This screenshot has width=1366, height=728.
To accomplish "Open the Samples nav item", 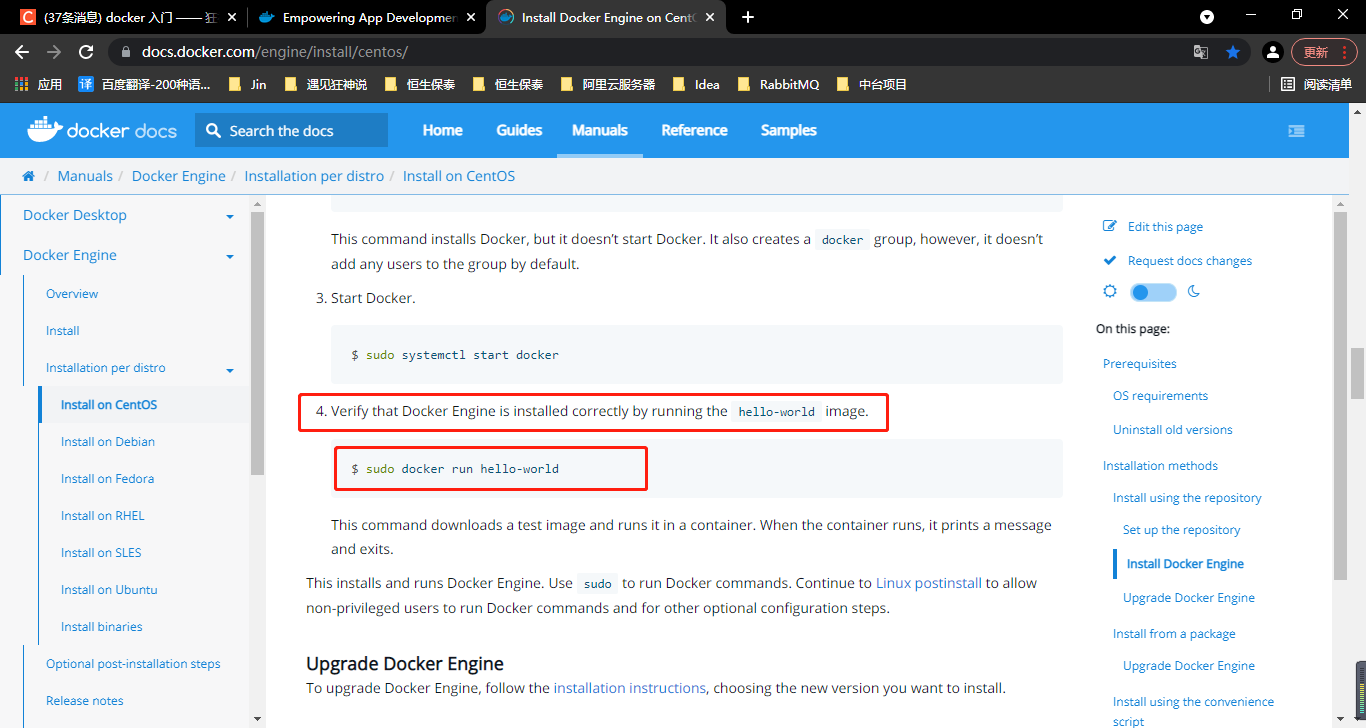I will [788, 130].
